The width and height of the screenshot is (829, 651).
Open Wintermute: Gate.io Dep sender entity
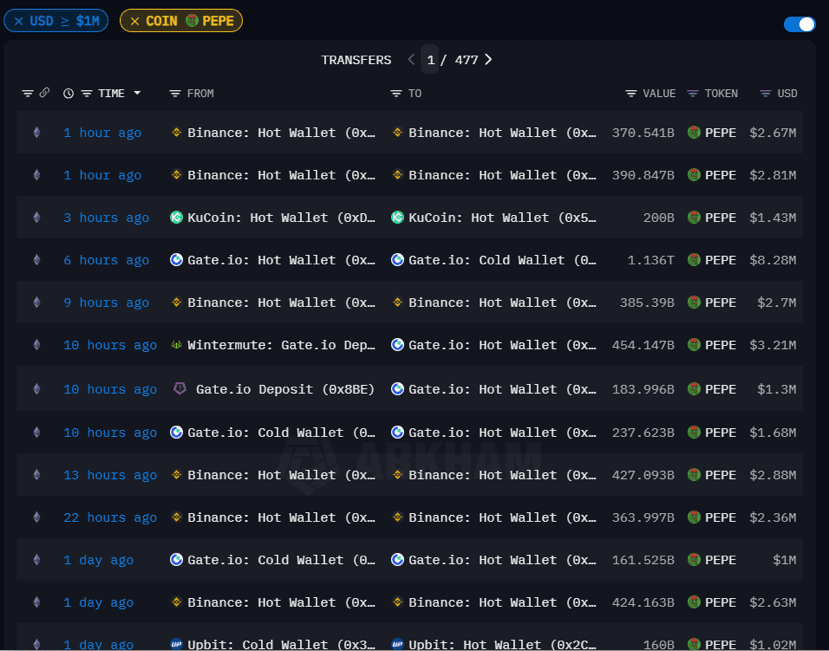[x=273, y=345]
